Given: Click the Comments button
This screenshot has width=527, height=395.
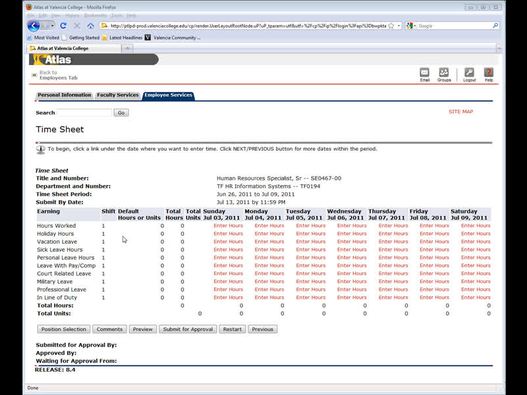Looking at the screenshot, I should (x=110, y=329).
